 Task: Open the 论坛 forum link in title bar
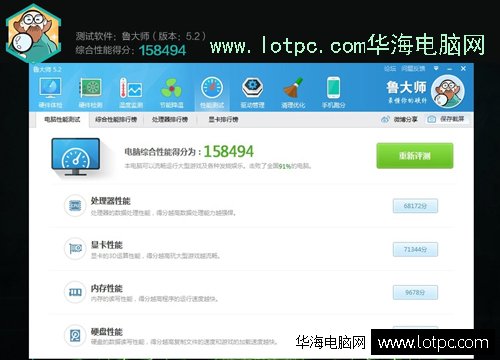[x=390, y=69]
